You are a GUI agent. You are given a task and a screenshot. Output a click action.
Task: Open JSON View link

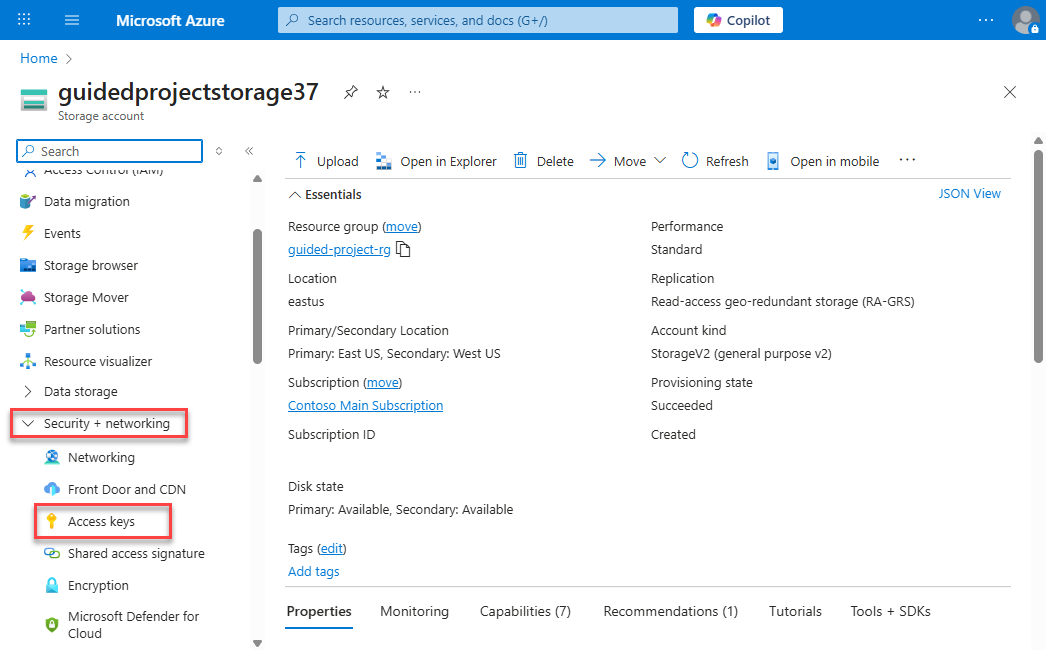tap(969, 194)
